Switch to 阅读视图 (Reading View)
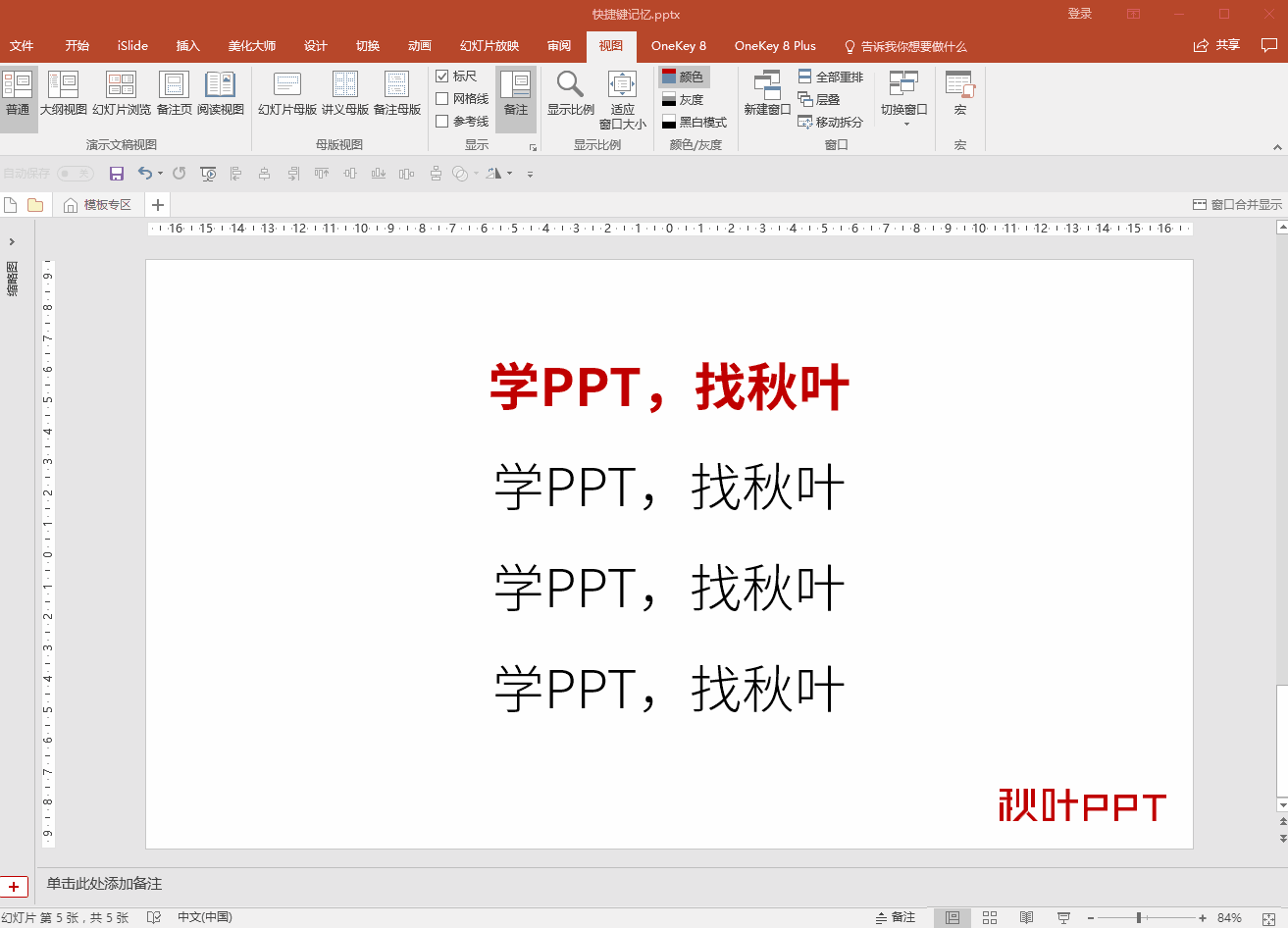This screenshot has width=1288, height=928. pos(222,93)
